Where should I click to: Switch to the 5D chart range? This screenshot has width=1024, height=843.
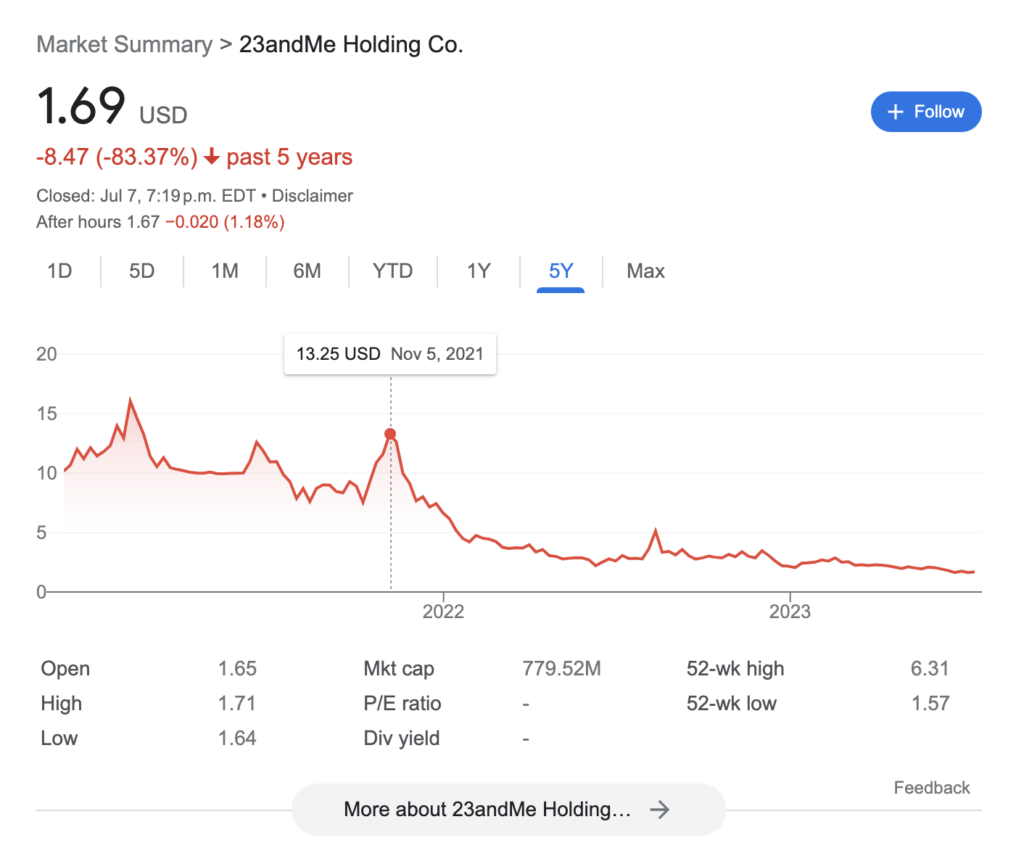point(142,271)
